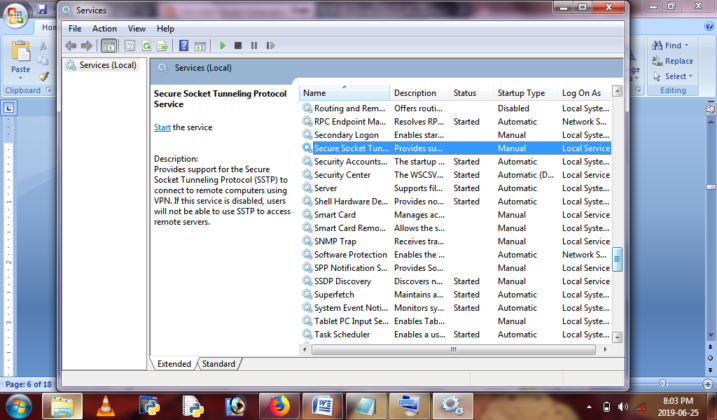This screenshot has width=717, height=420.
Task: Open VLC media player from taskbar
Action: pos(104,405)
